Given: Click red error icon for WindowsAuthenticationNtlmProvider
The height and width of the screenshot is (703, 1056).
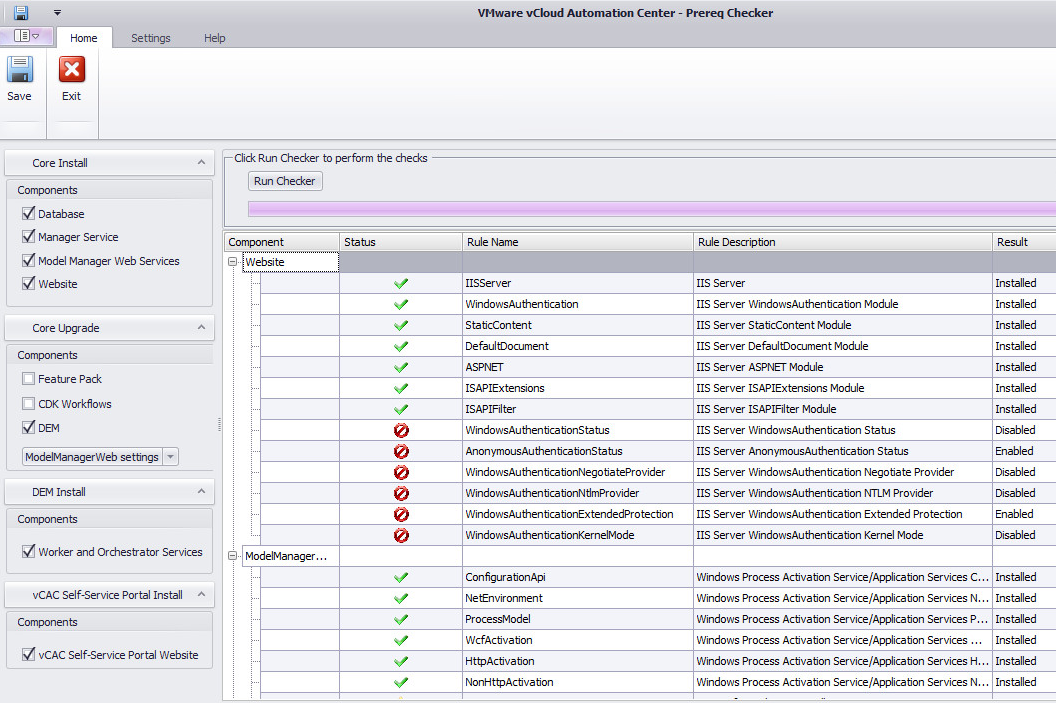Looking at the screenshot, I should click(x=401, y=494).
